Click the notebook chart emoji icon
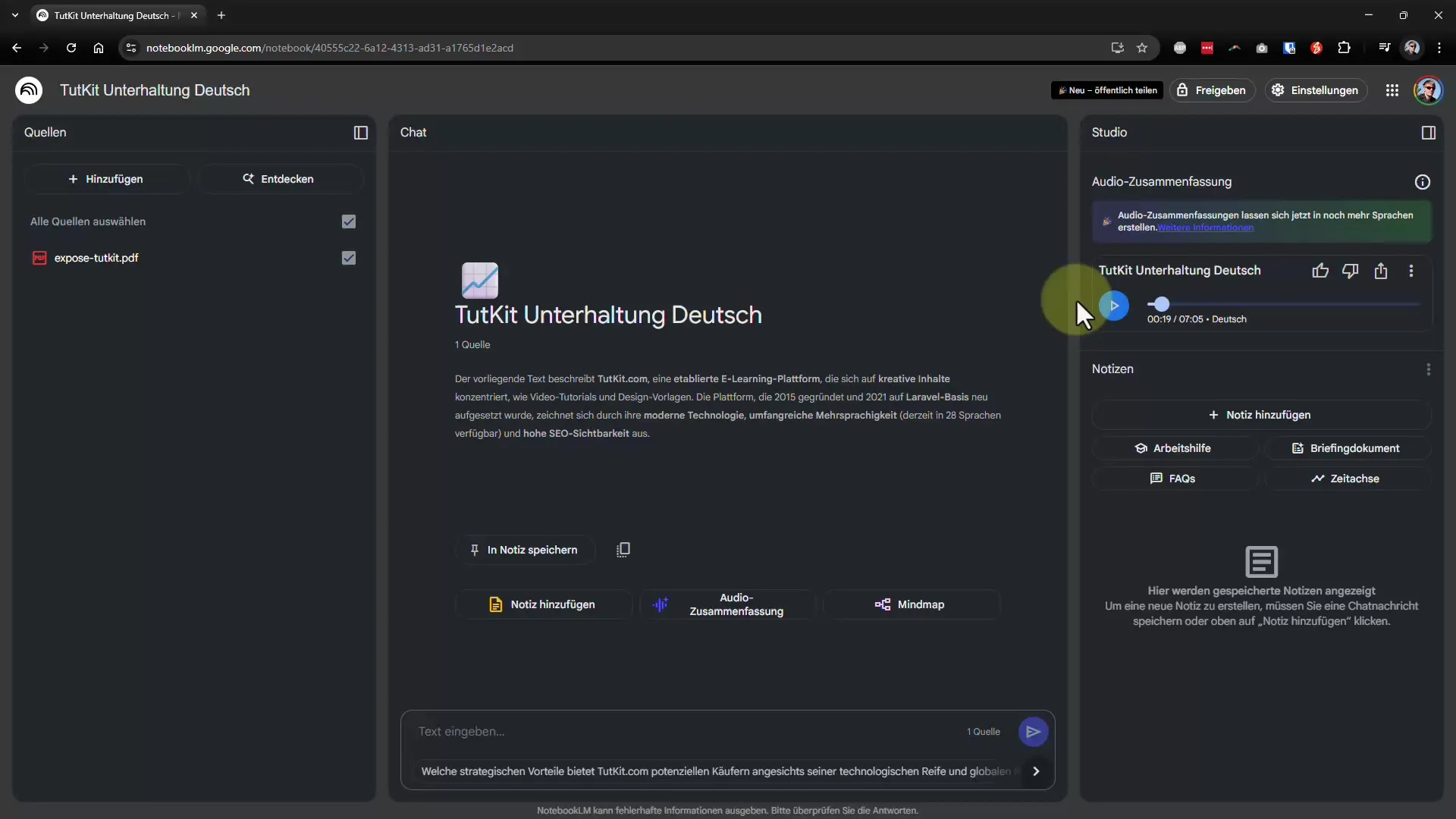The image size is (1456, 819). point(480,281)
